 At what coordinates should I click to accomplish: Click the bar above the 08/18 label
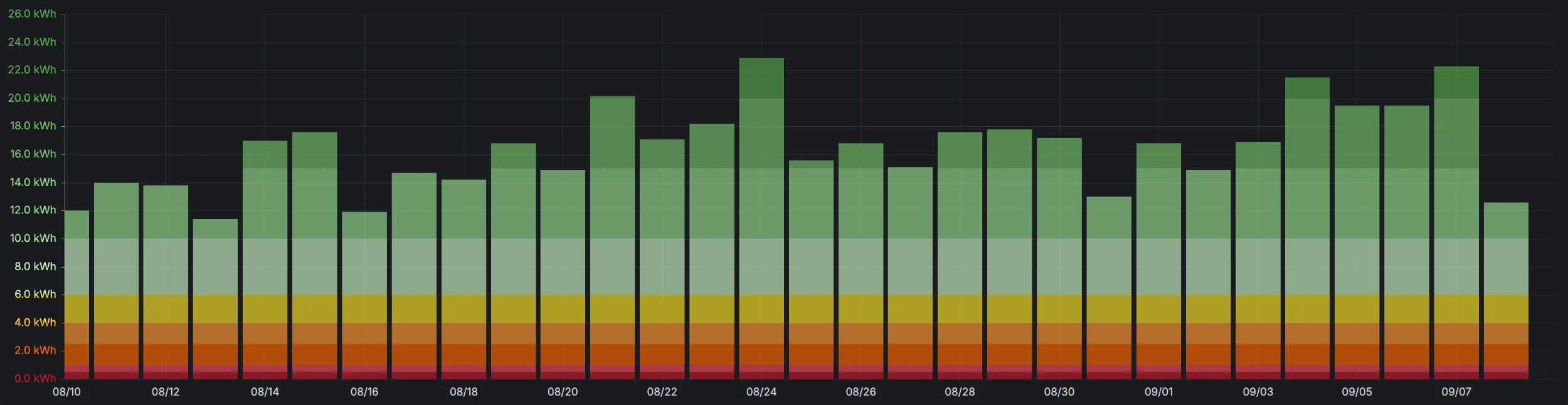464,279
